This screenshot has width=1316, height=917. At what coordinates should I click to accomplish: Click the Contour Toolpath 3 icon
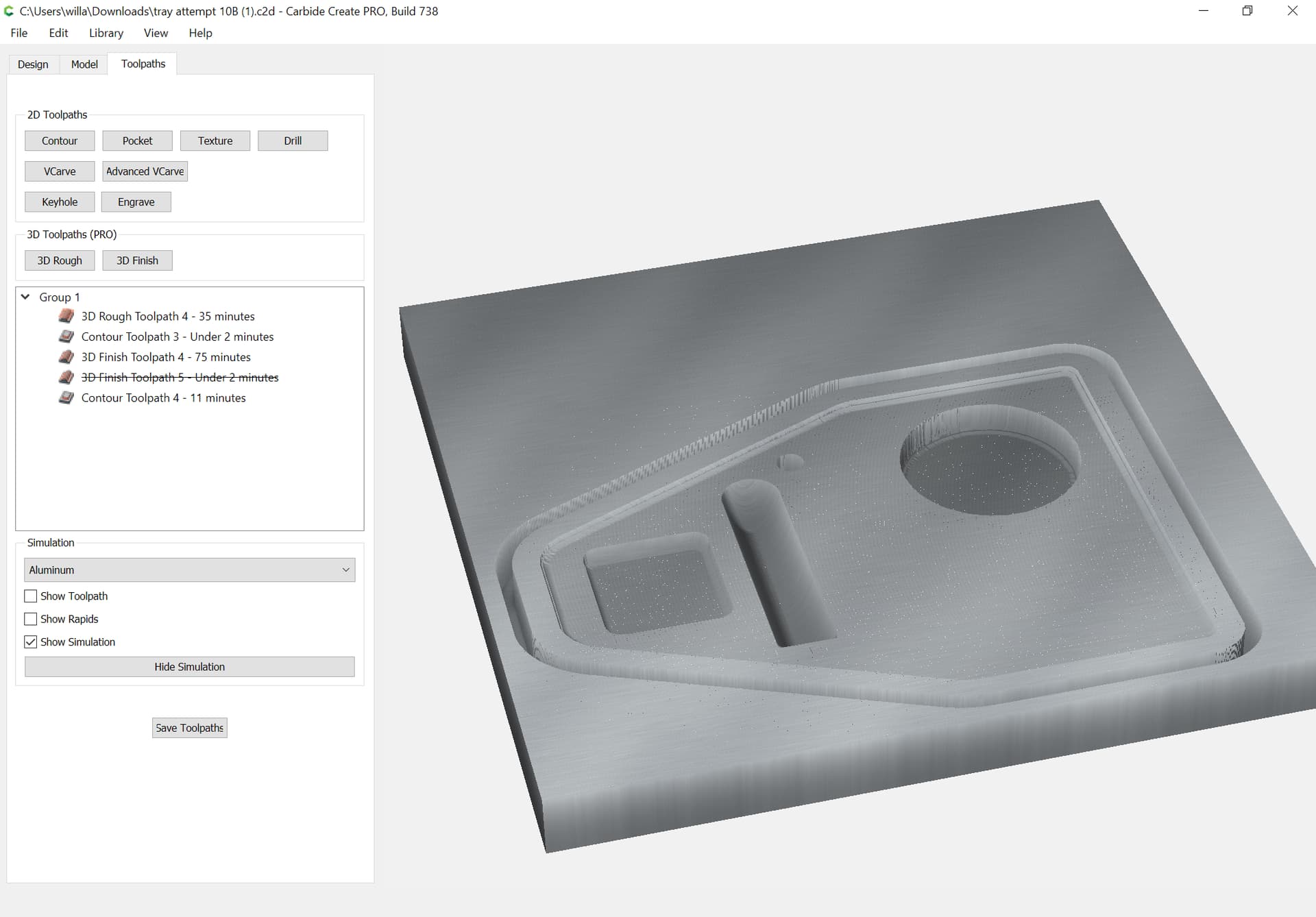click(66, 337)
